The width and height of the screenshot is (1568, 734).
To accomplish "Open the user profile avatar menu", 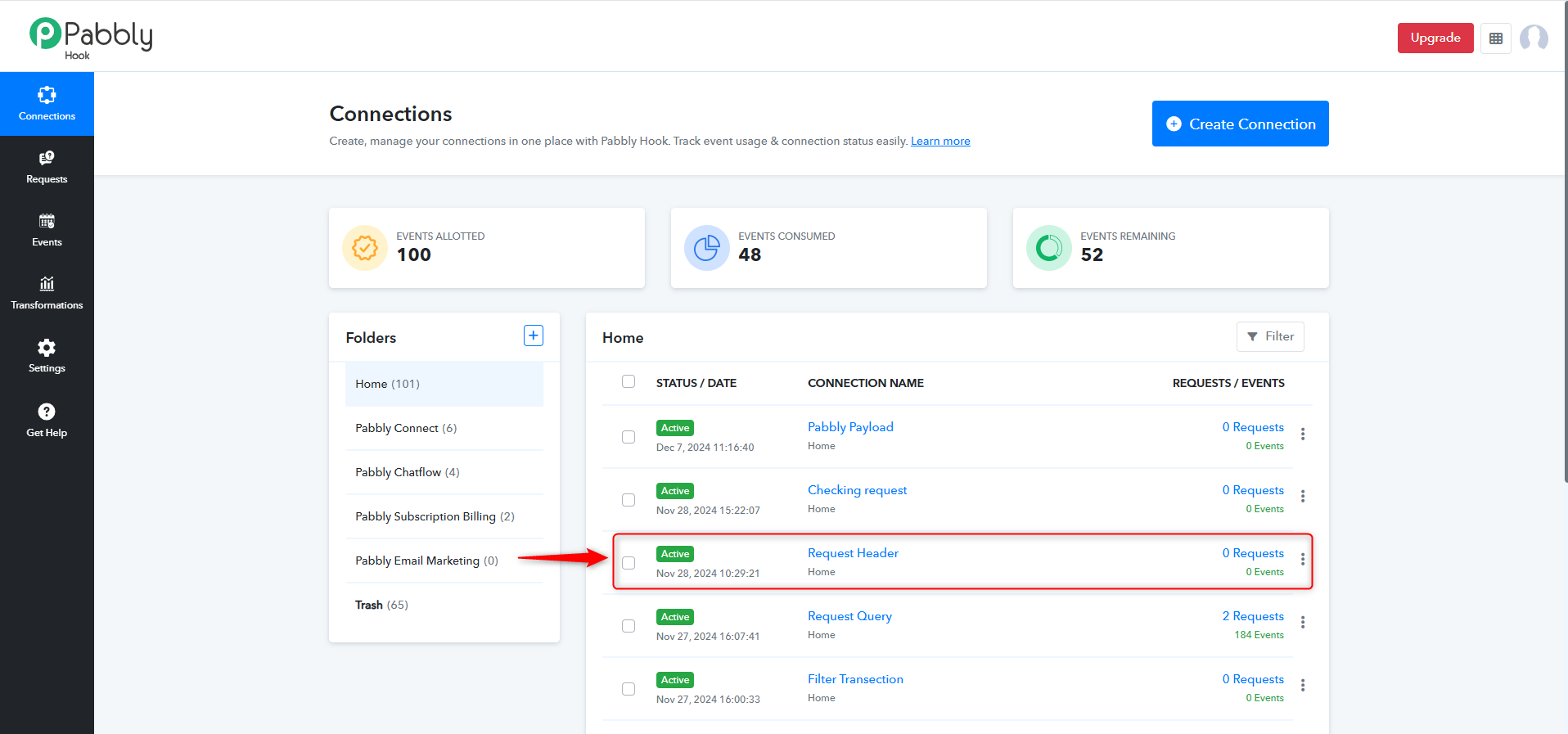I will (x=1534, y=38).
